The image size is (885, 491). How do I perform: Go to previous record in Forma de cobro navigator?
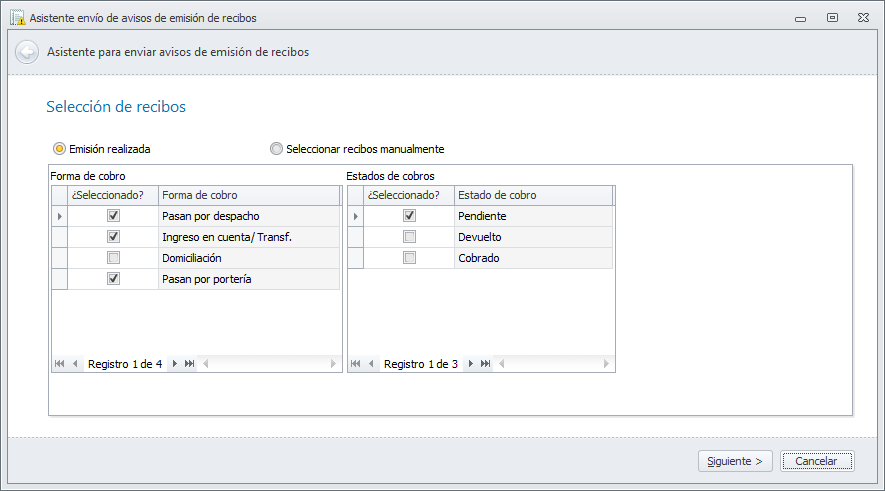coord(75,364)
